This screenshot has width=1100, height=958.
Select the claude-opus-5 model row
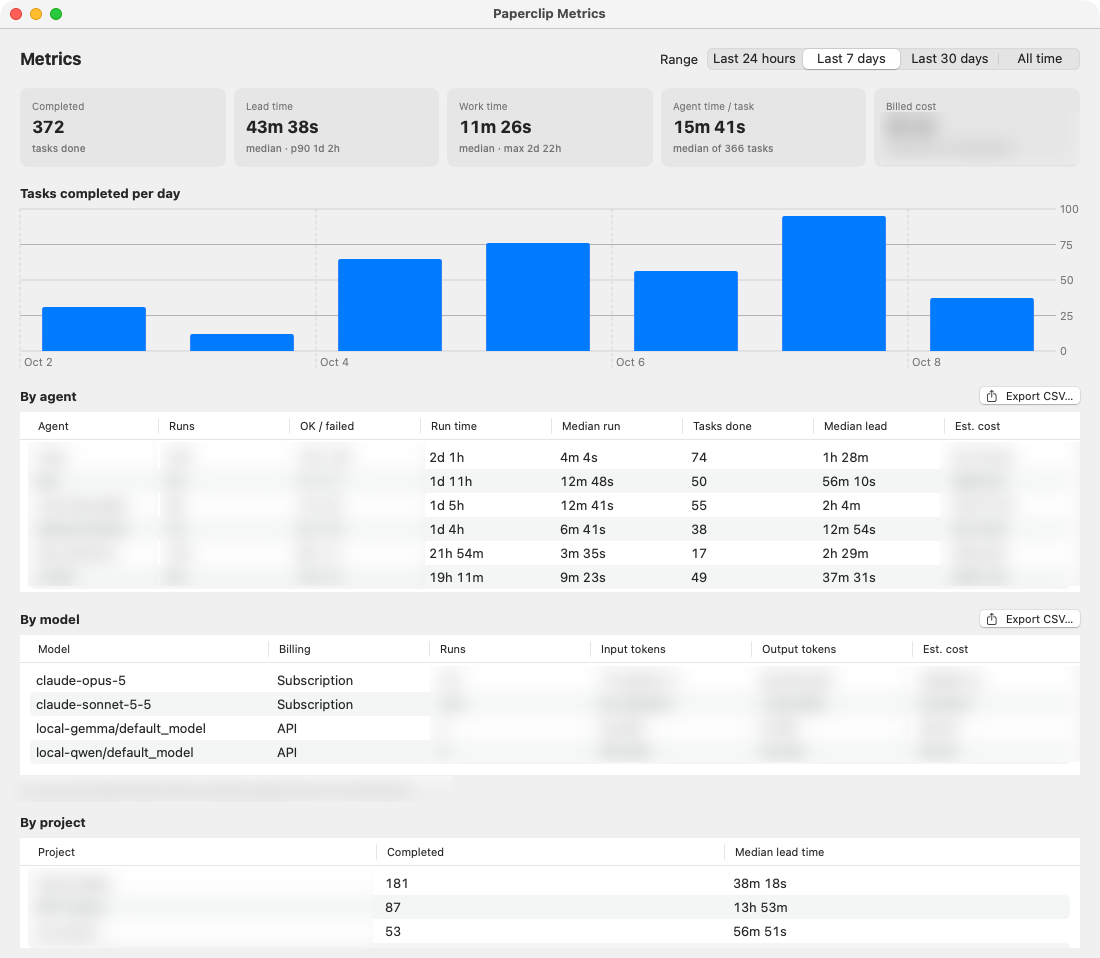pos(549,680)
